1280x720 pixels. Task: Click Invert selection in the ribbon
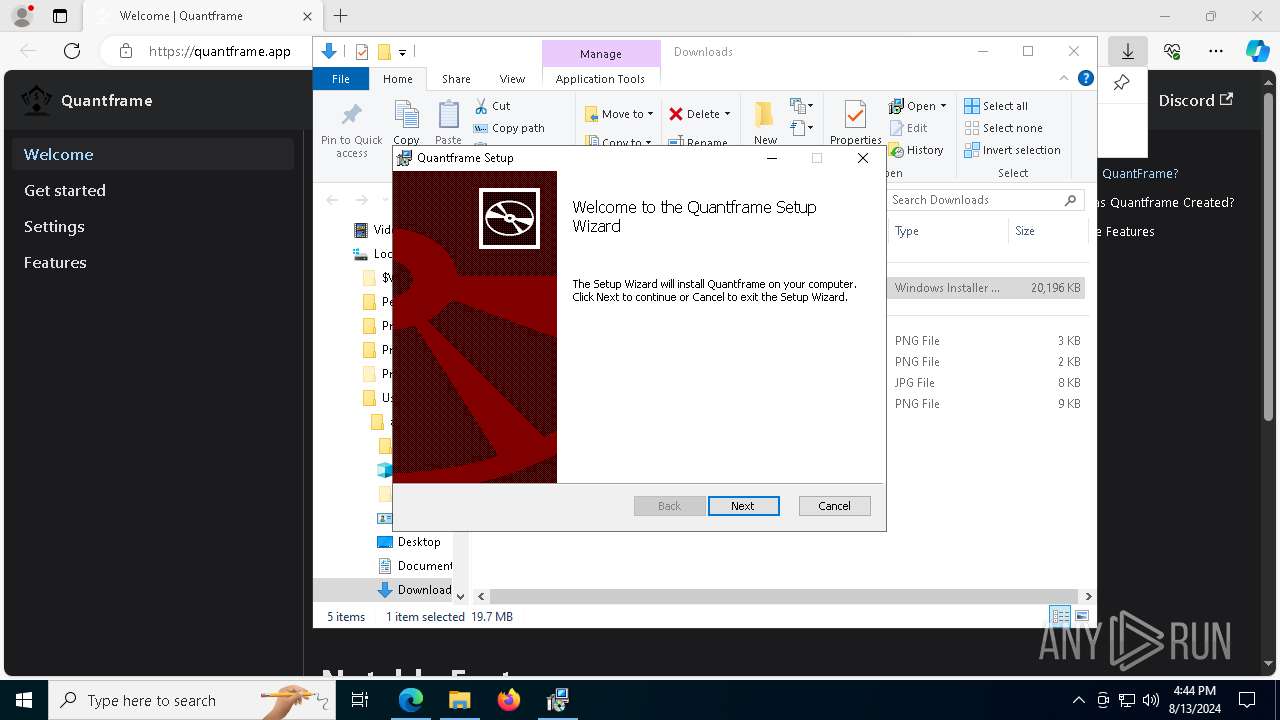(1012, 150)
